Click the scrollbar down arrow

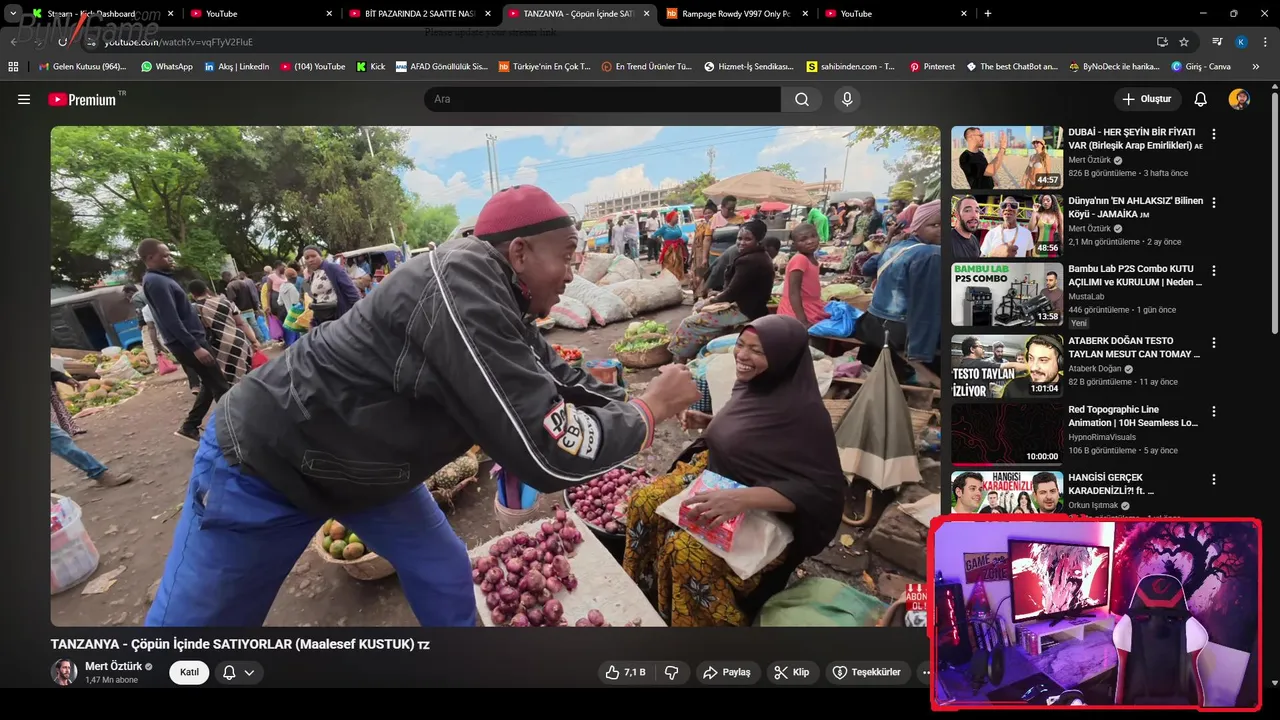point(1274,682)
